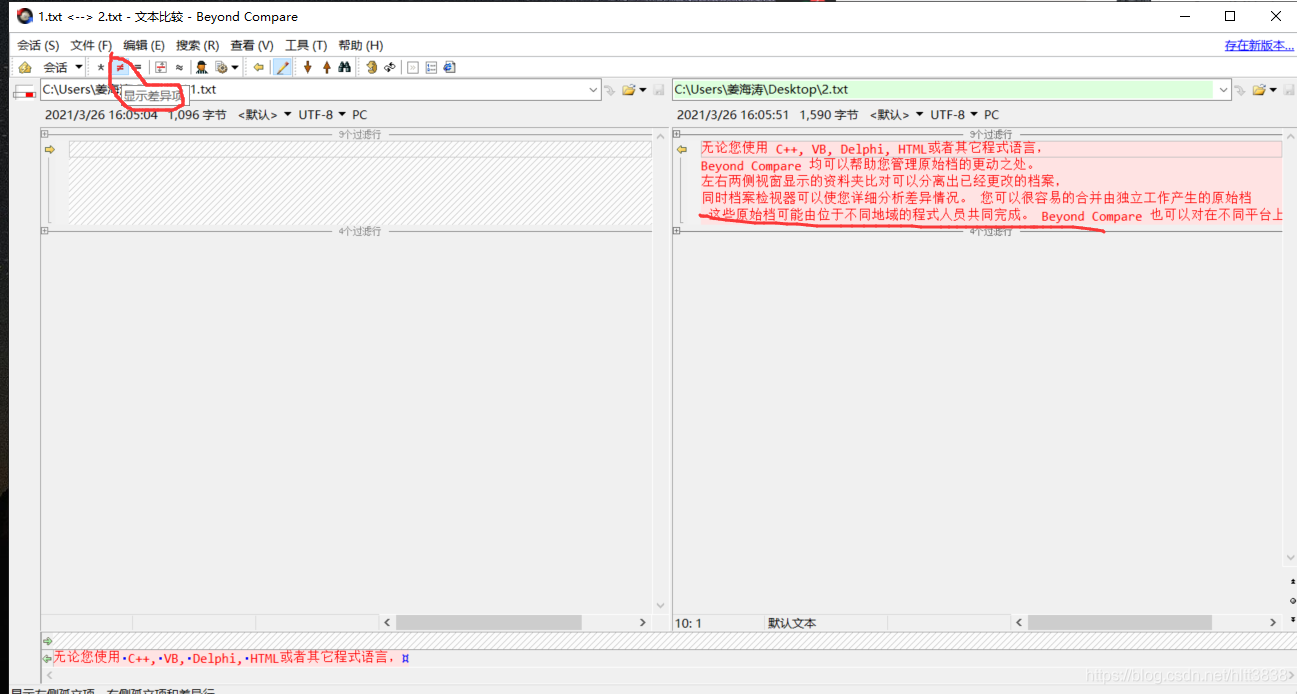Open file folder icon for left pane

tap(629, 90)
